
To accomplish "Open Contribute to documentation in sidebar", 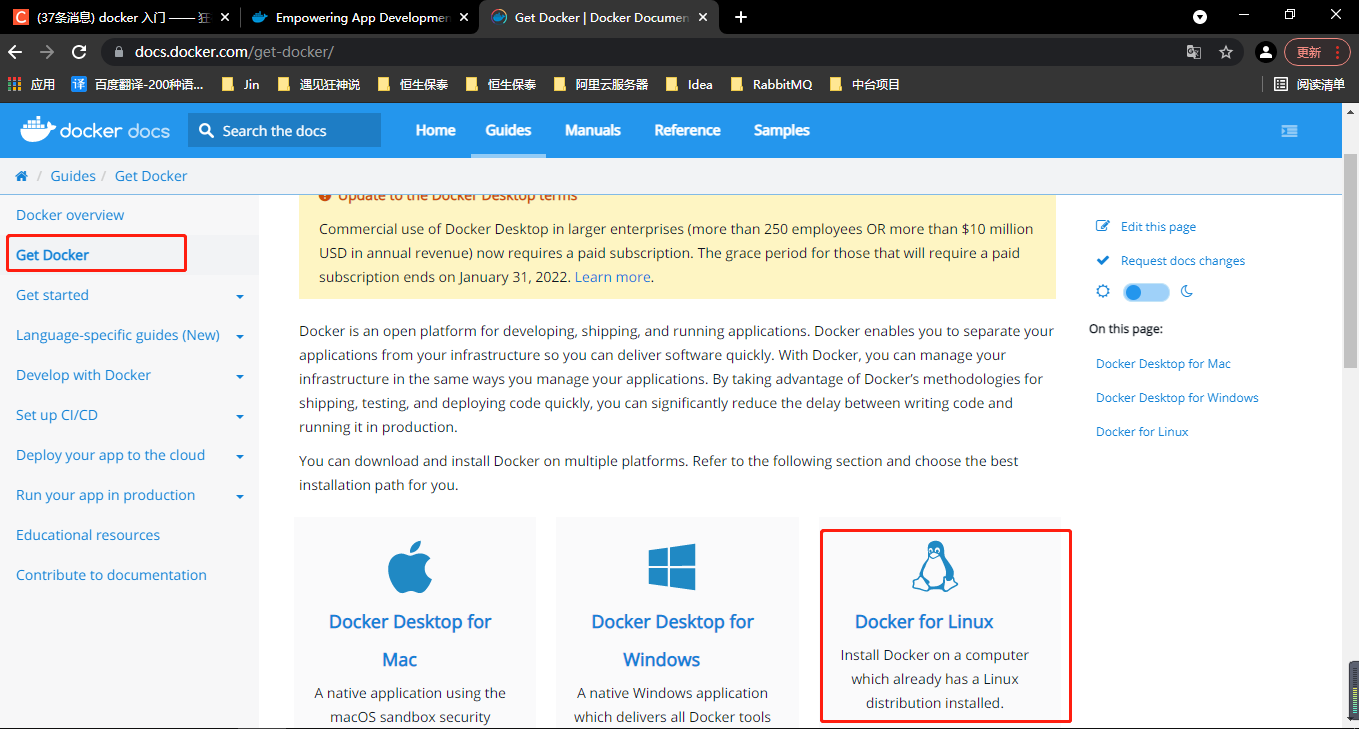I will point(111,575).
